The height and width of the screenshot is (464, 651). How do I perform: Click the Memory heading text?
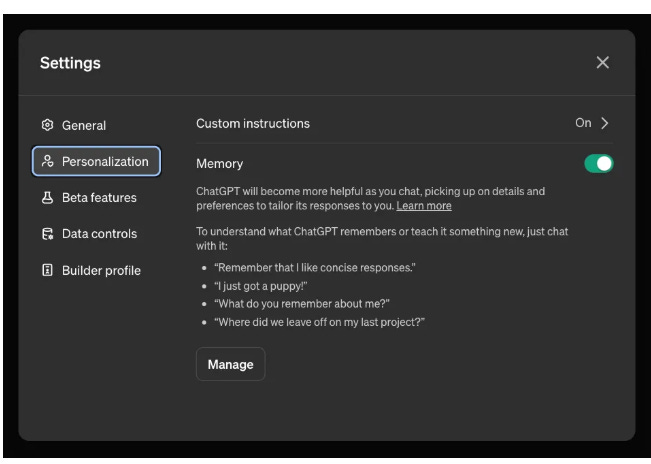pos(220,164)
